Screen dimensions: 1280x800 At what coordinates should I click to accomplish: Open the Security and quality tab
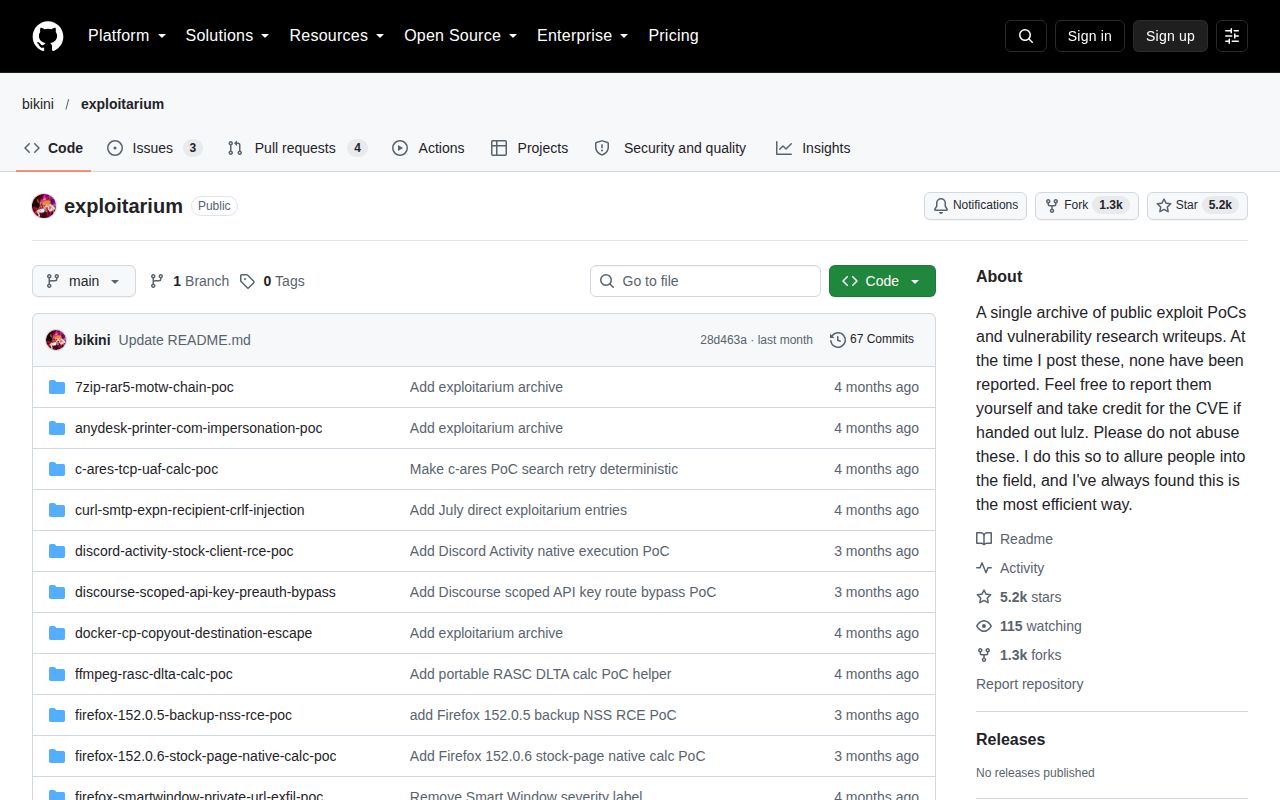coord(670,148)
